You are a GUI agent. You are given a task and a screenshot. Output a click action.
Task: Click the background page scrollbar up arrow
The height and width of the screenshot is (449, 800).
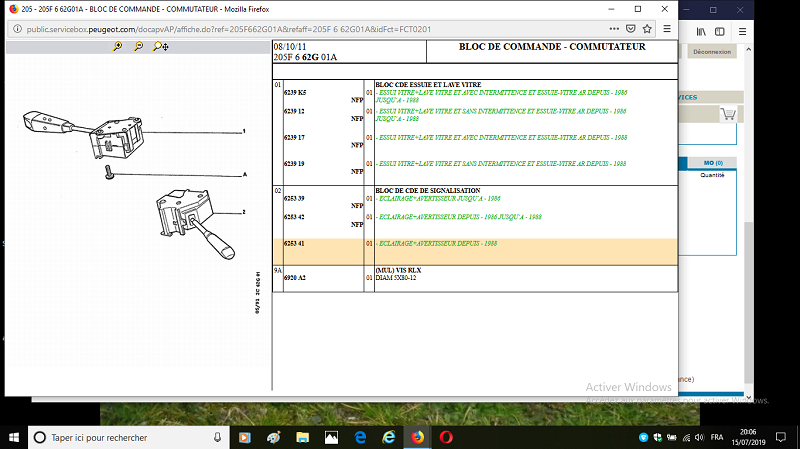coord(748,49)
